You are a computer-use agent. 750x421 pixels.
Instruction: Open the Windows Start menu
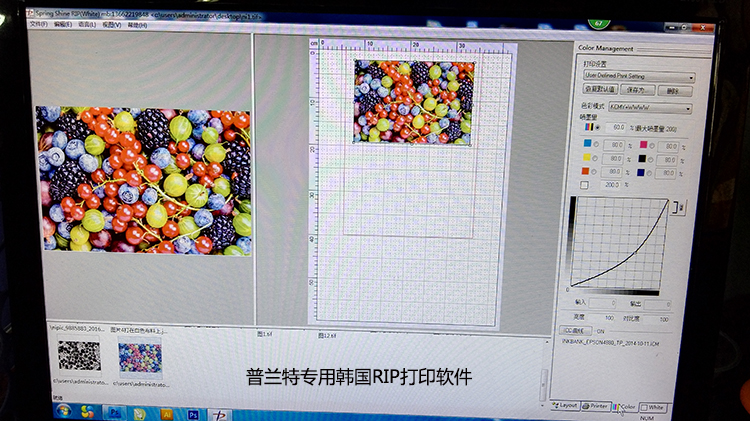click(64, 410)
